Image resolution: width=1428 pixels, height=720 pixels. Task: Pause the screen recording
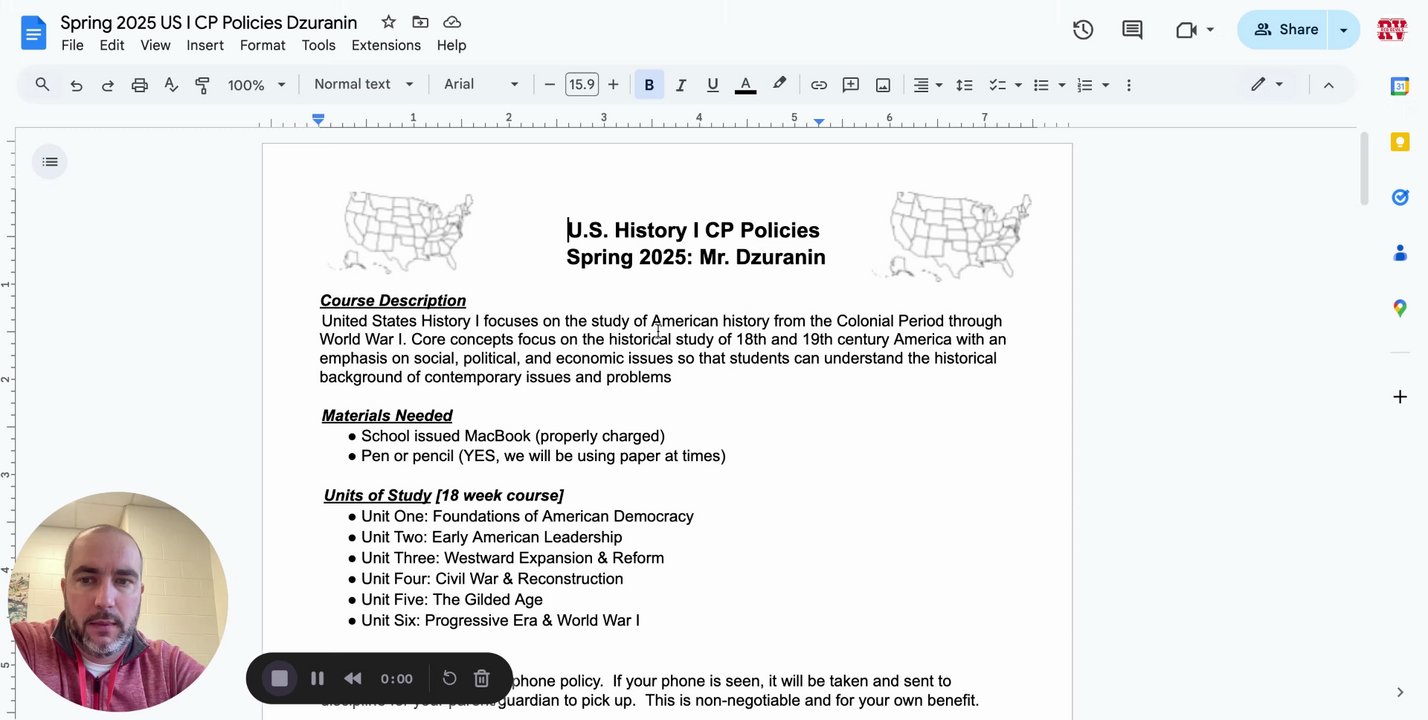click(317, 679)
